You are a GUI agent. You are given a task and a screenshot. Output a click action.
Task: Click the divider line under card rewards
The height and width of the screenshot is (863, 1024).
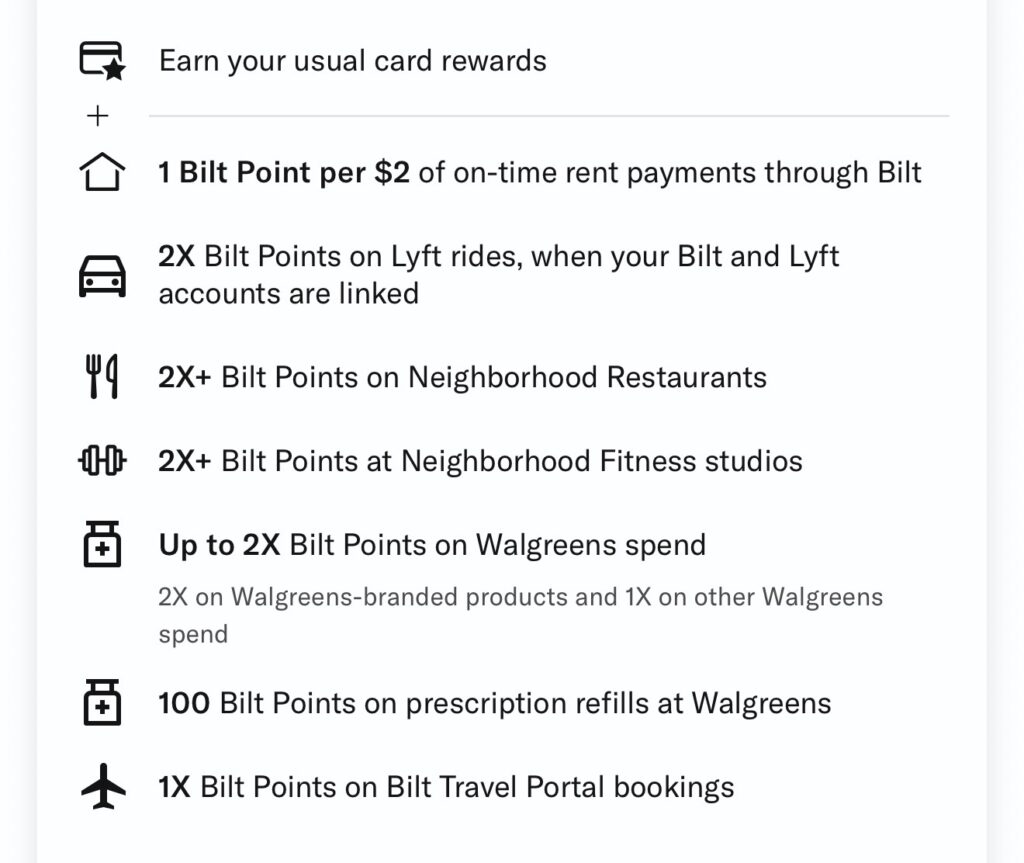[548, 117]
